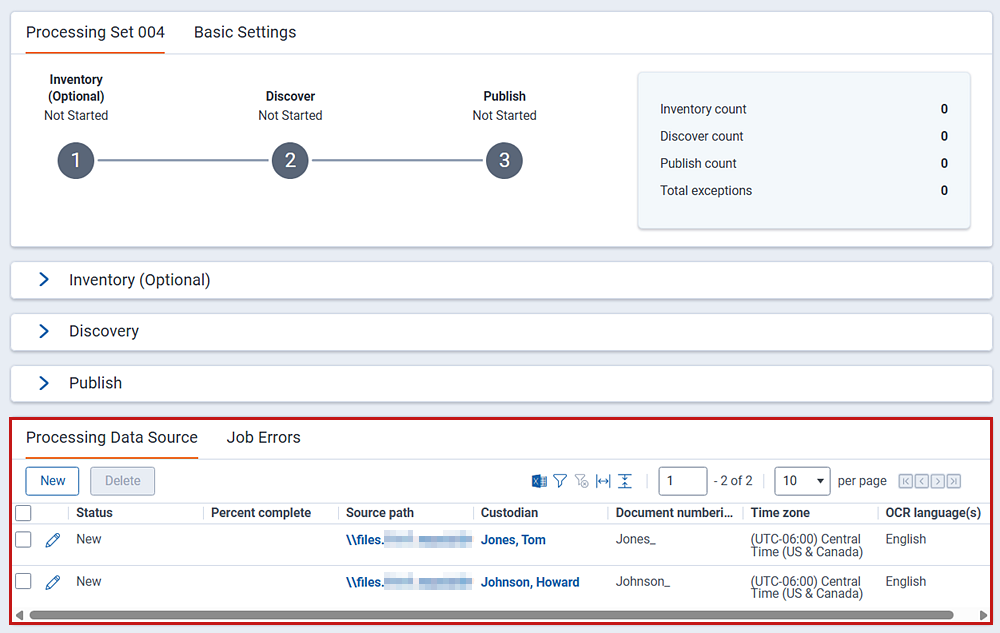The image size is (1000, 633).
Task: Go to the last page using pagination arrows
Action: (951, 481)
